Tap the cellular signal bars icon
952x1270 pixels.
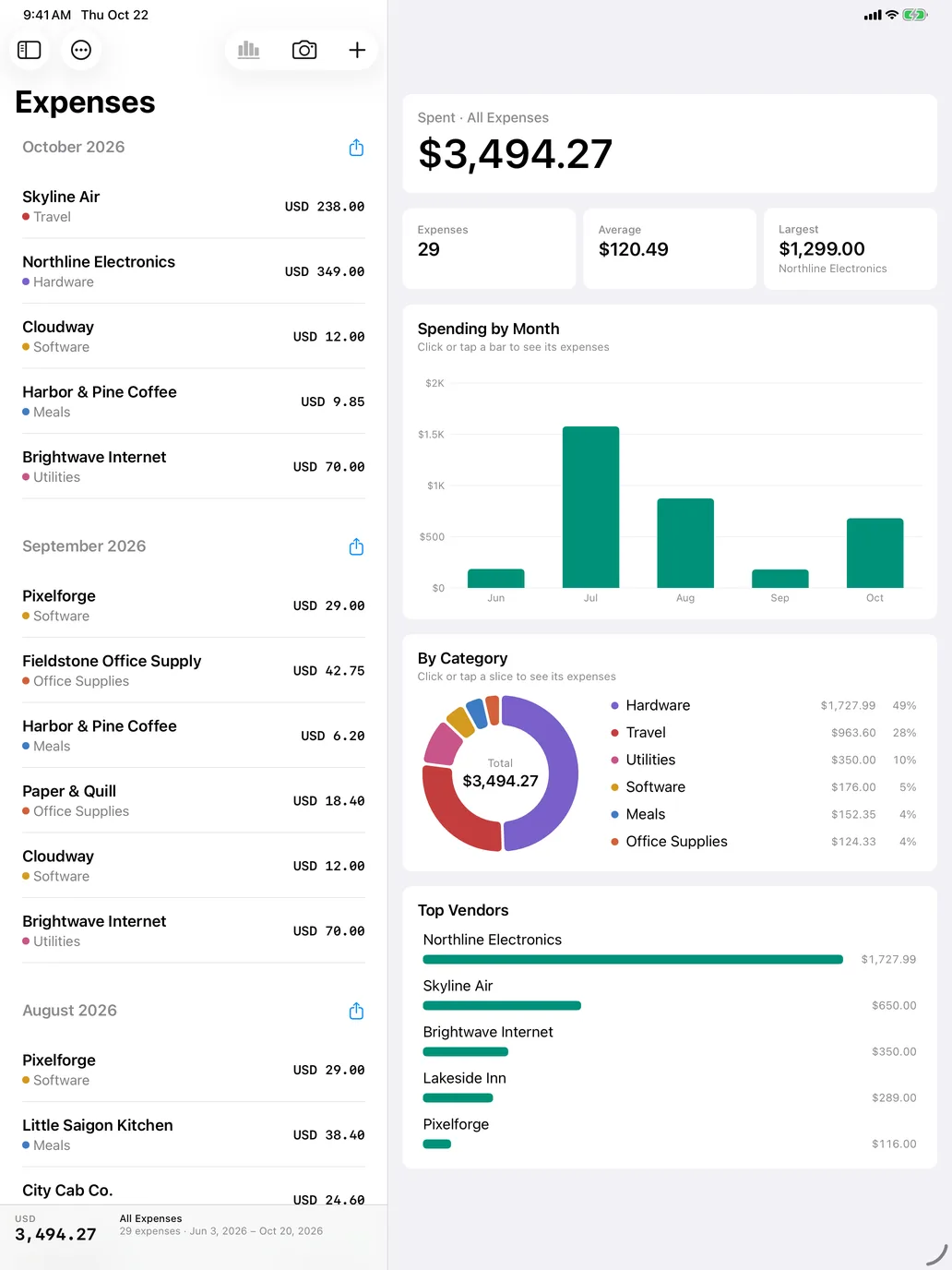point(873,16)
